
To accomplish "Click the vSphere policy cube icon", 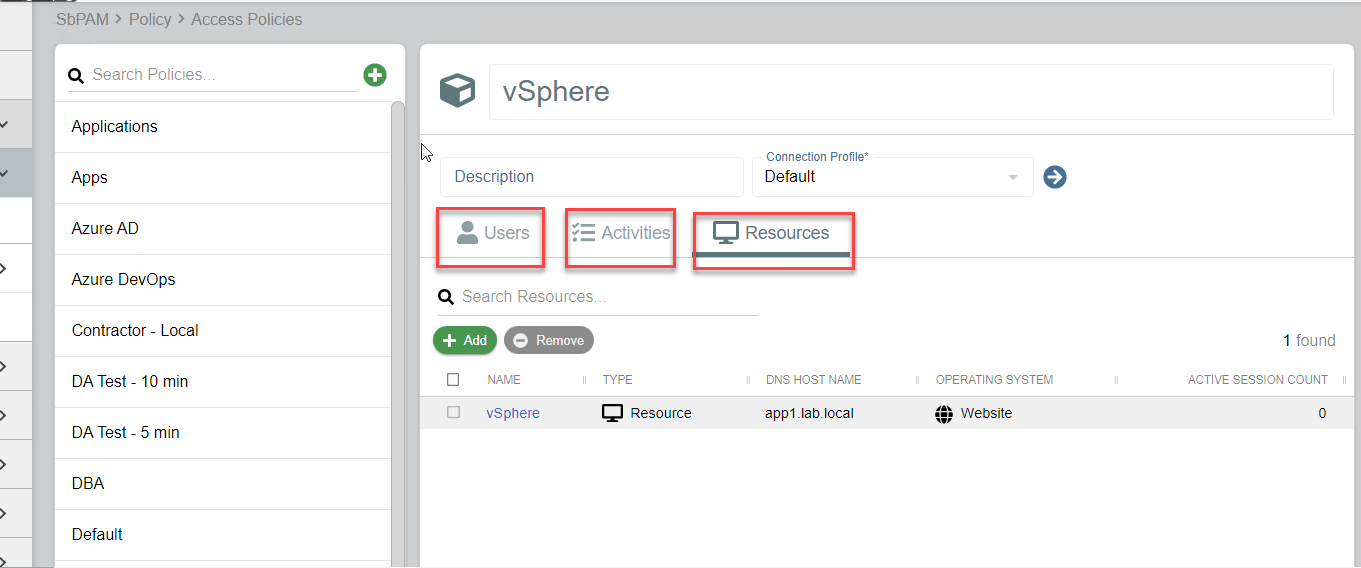I will coord(457,91).
